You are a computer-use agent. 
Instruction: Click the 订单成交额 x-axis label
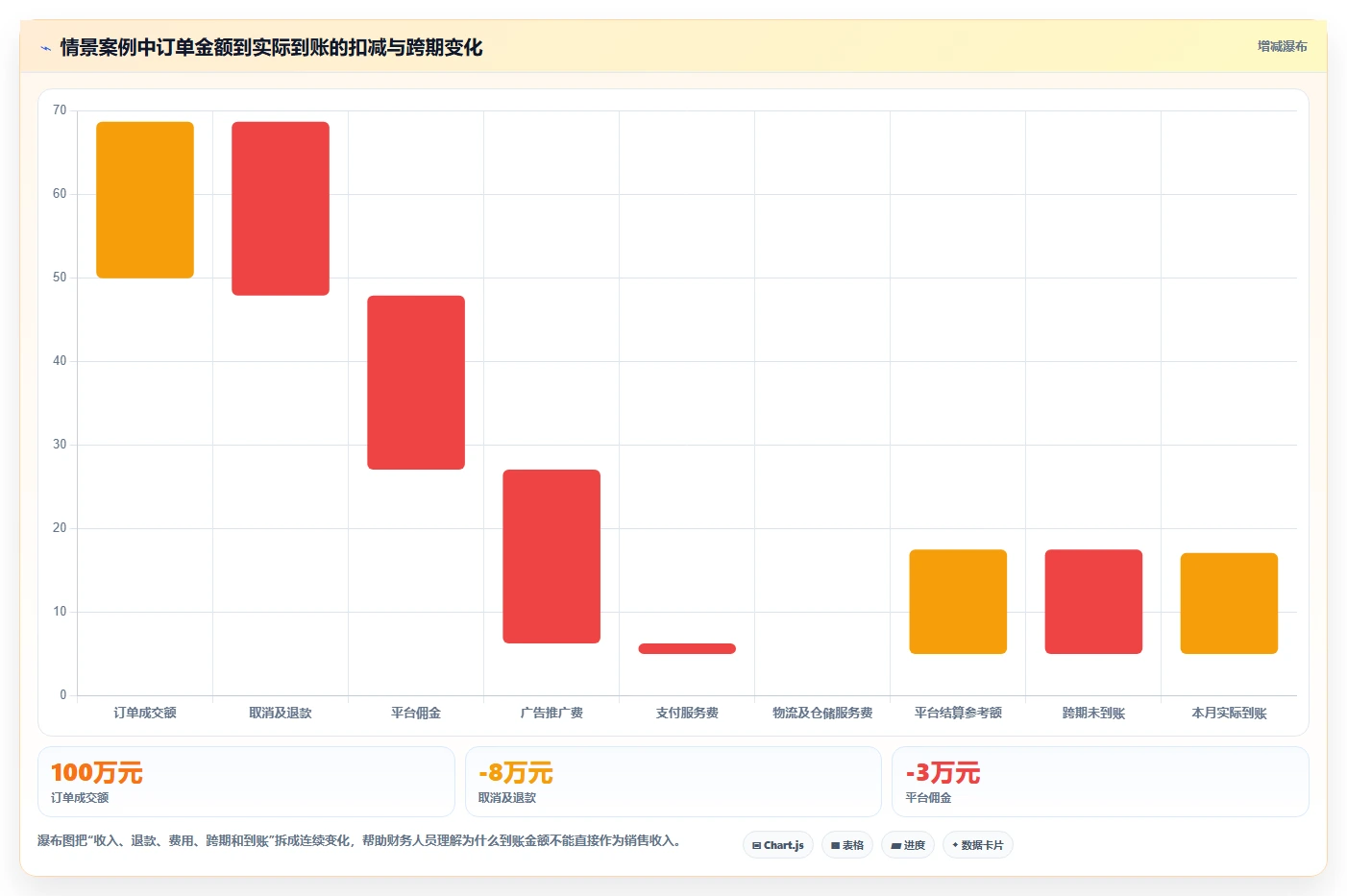(x=145, y=713)
